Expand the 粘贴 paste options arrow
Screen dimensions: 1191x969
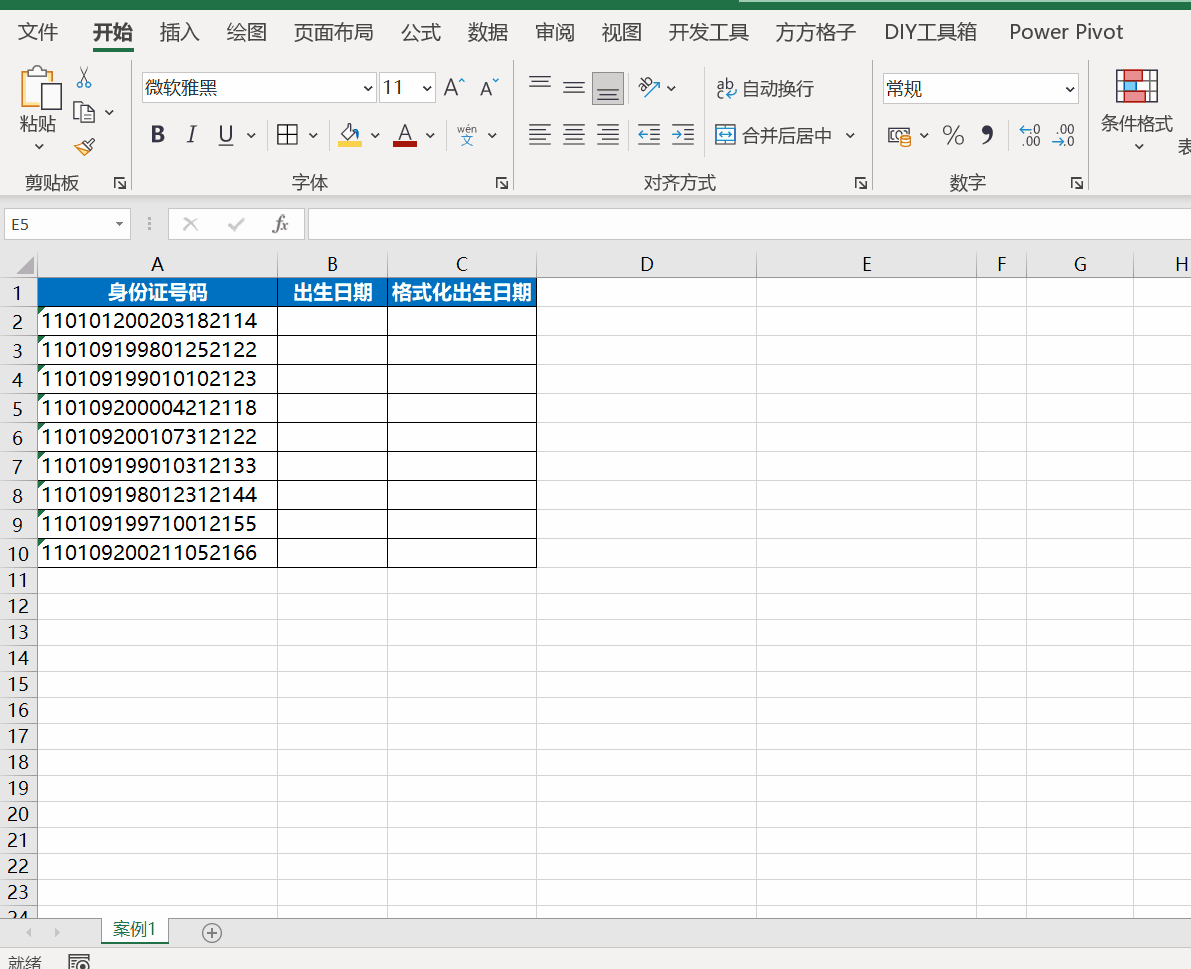point(39,147)
